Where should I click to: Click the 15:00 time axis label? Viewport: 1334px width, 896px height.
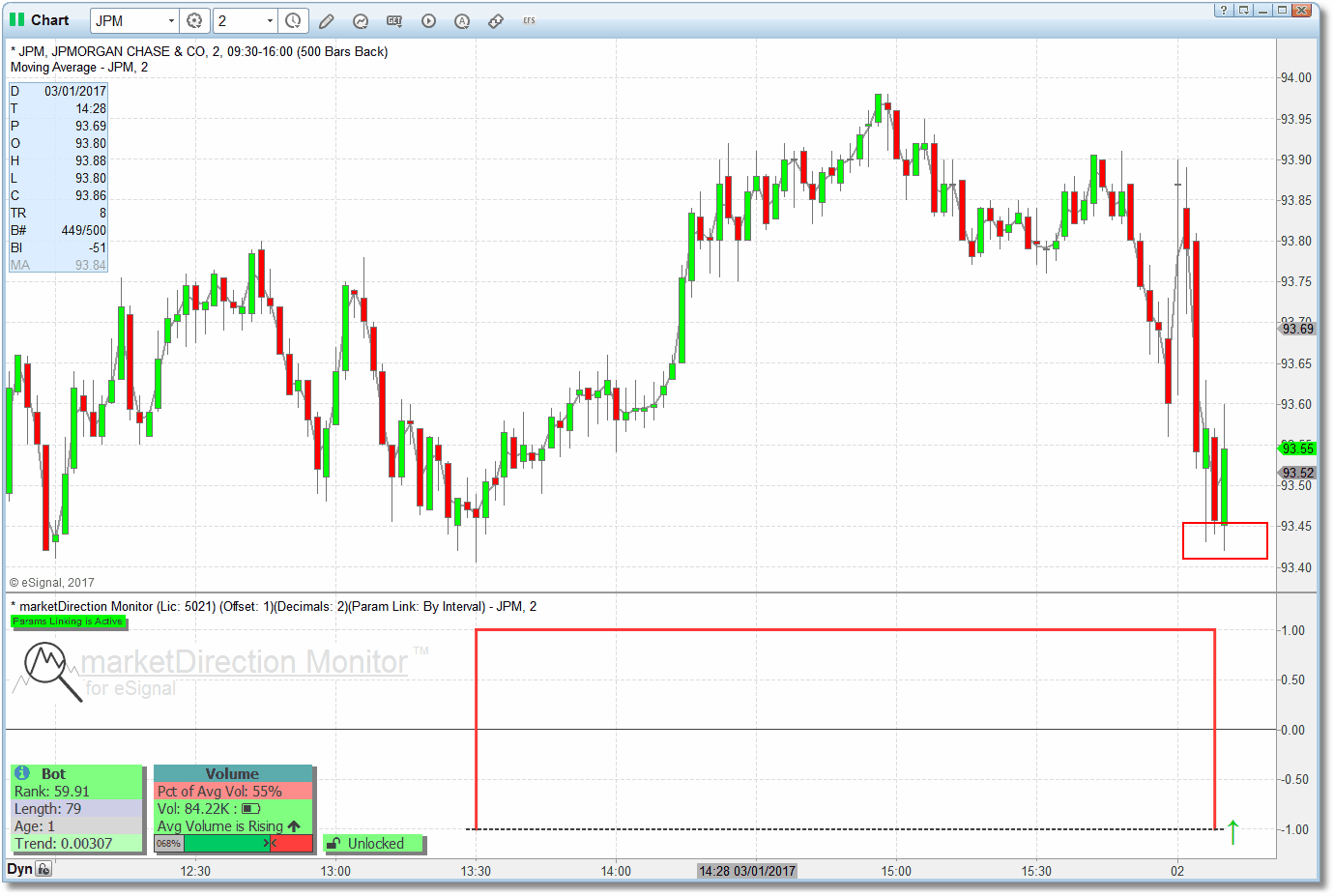click(x=896, y=871)
